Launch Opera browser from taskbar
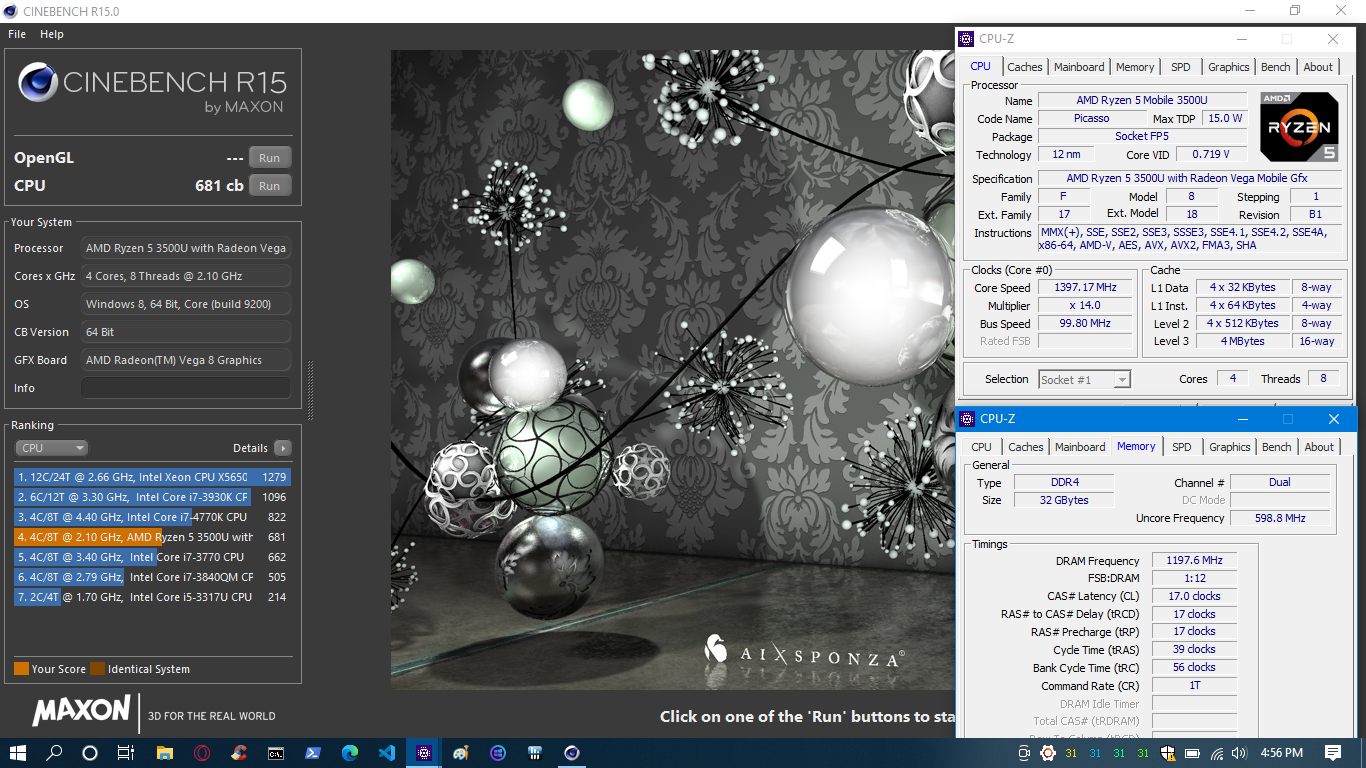1366x768 pixels. (202, 753)
